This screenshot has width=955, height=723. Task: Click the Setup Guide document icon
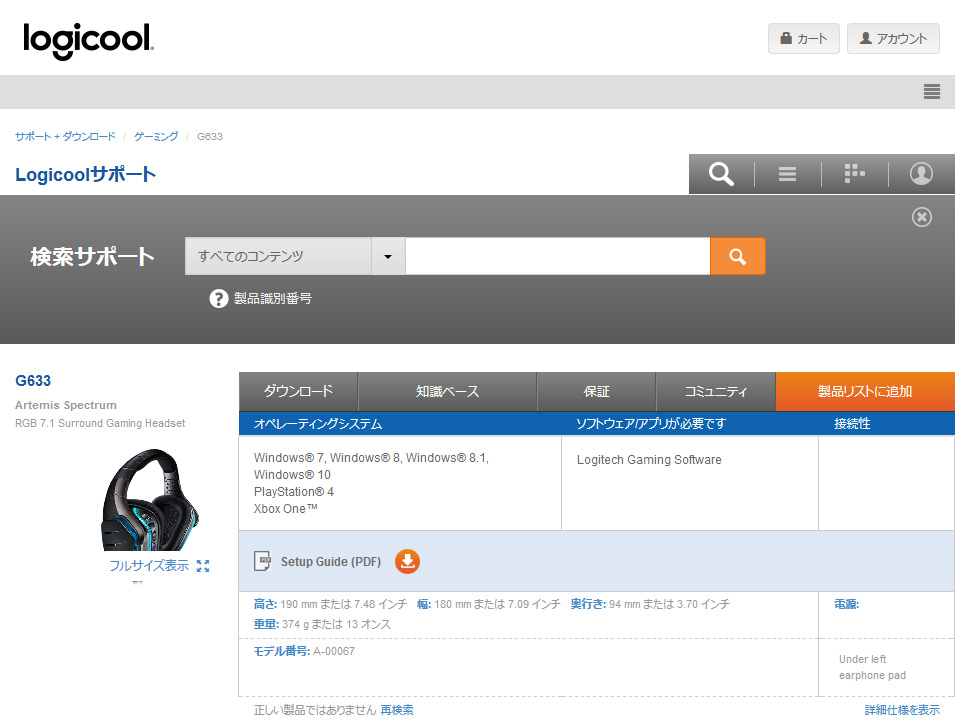[263, 561]
